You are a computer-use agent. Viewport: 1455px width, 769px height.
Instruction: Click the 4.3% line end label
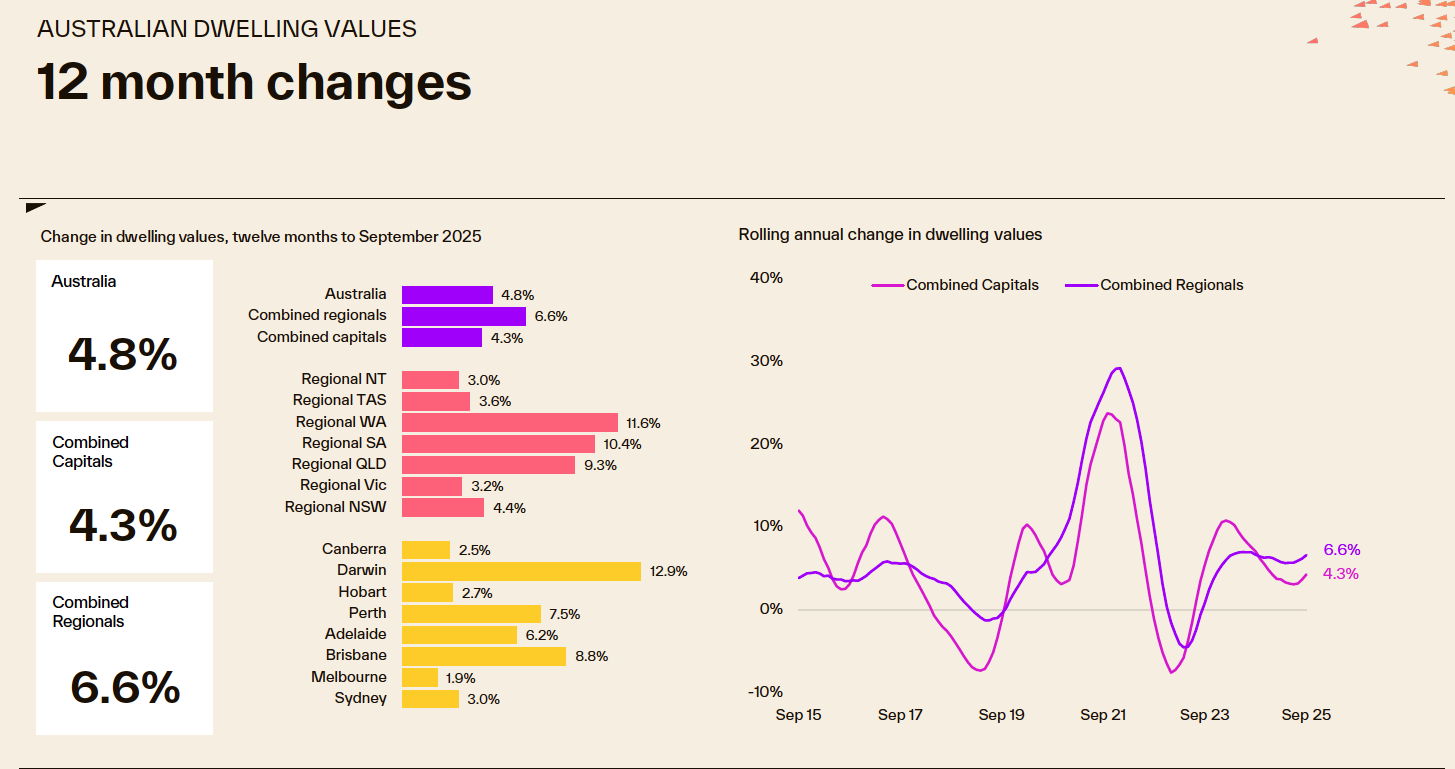tap(1341, 574)
